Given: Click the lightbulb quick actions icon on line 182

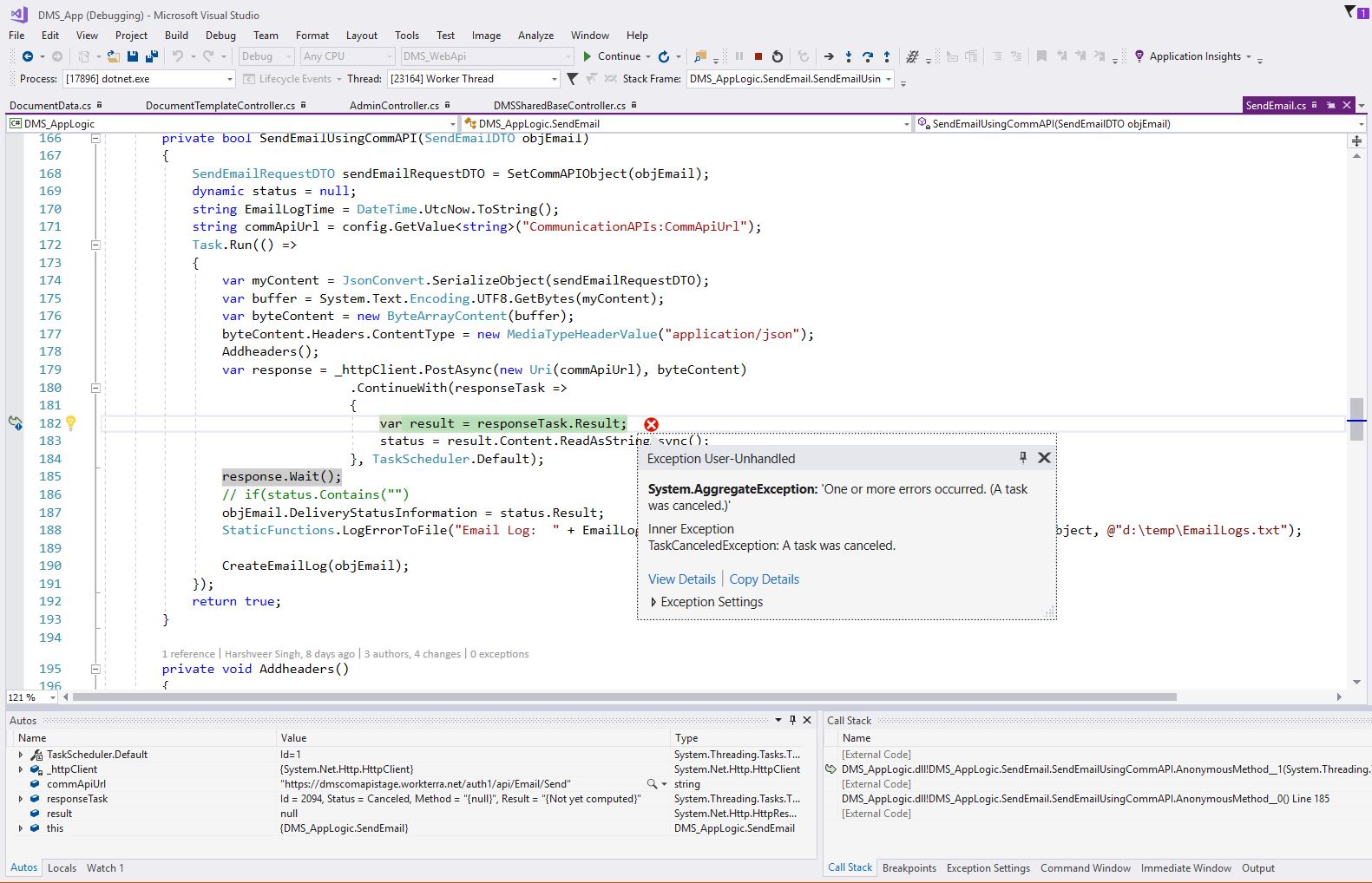Looking at the screenshot, I should [x=71, y=423].
